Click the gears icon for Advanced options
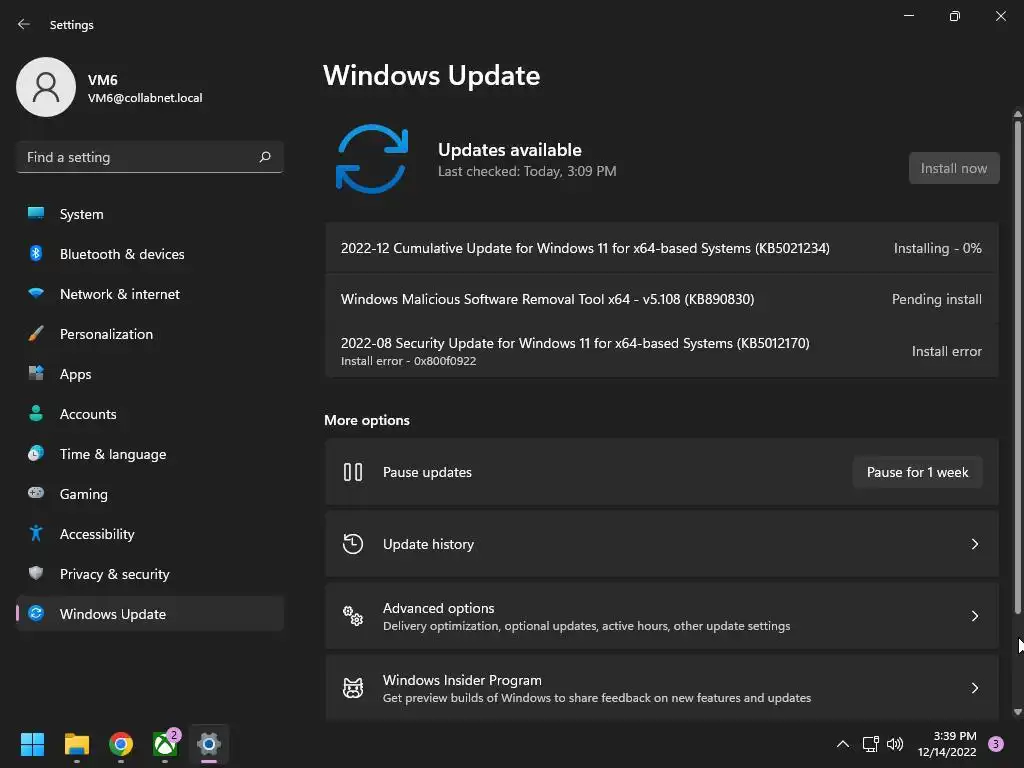Screen dimensions: 1024x768 353,616
